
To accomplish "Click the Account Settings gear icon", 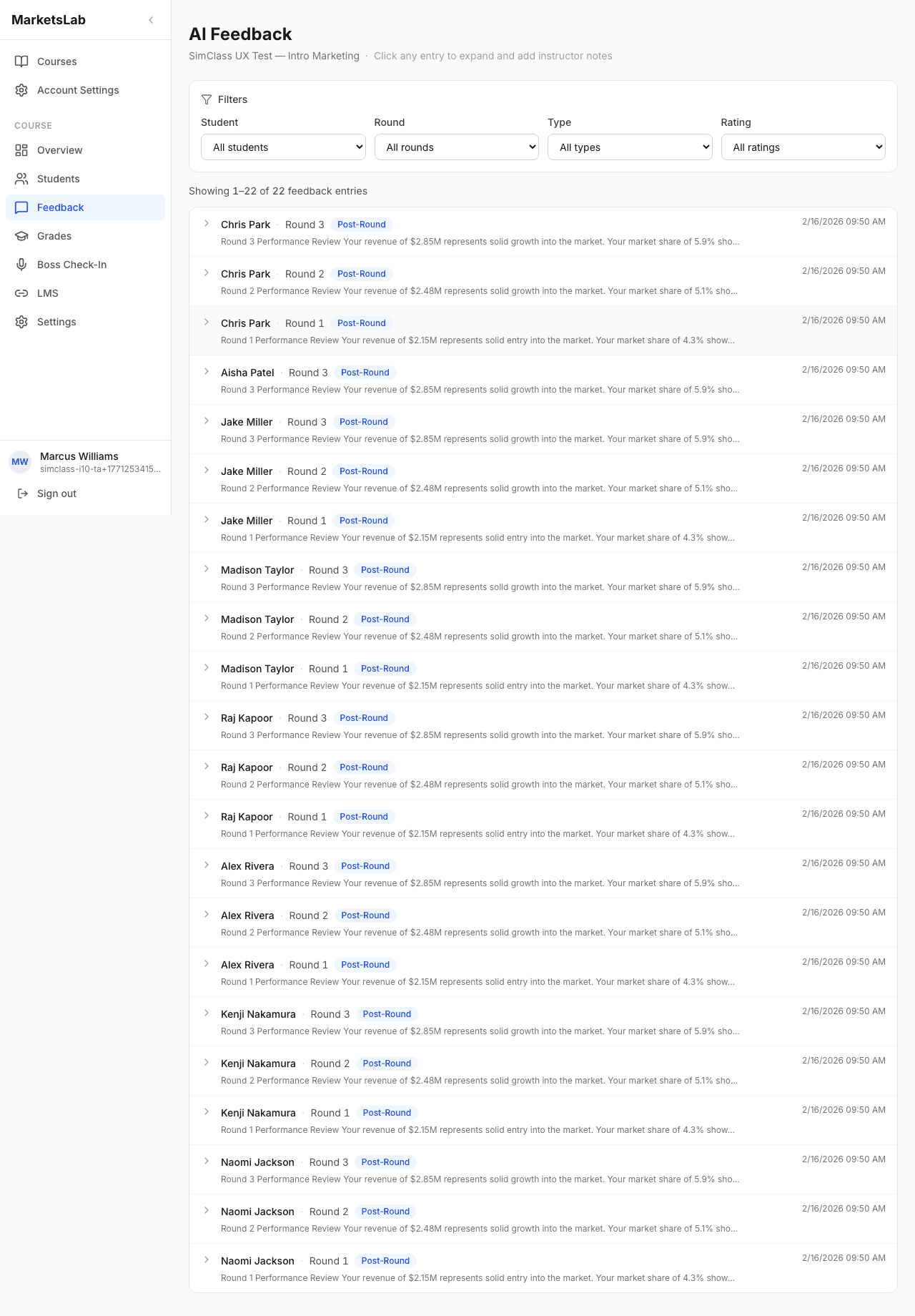I will (x=21, y=90).
